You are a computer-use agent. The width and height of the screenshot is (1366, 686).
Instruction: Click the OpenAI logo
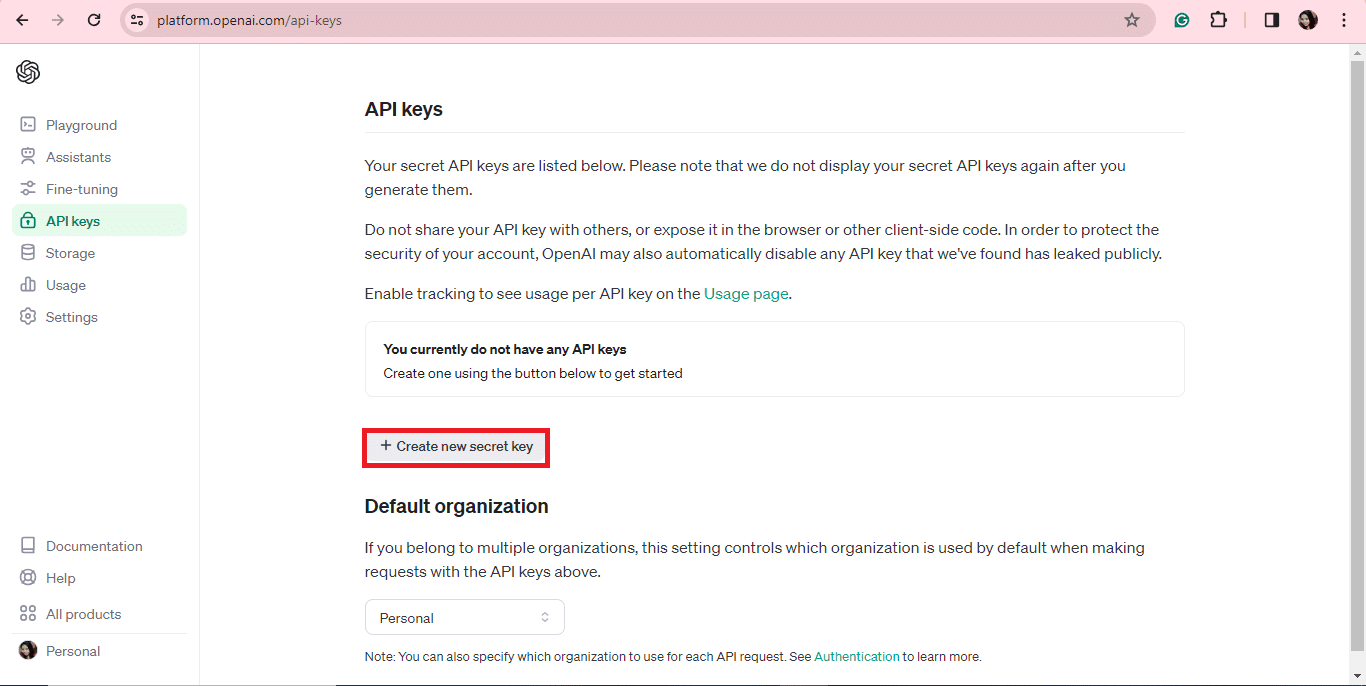pos(27,71)
